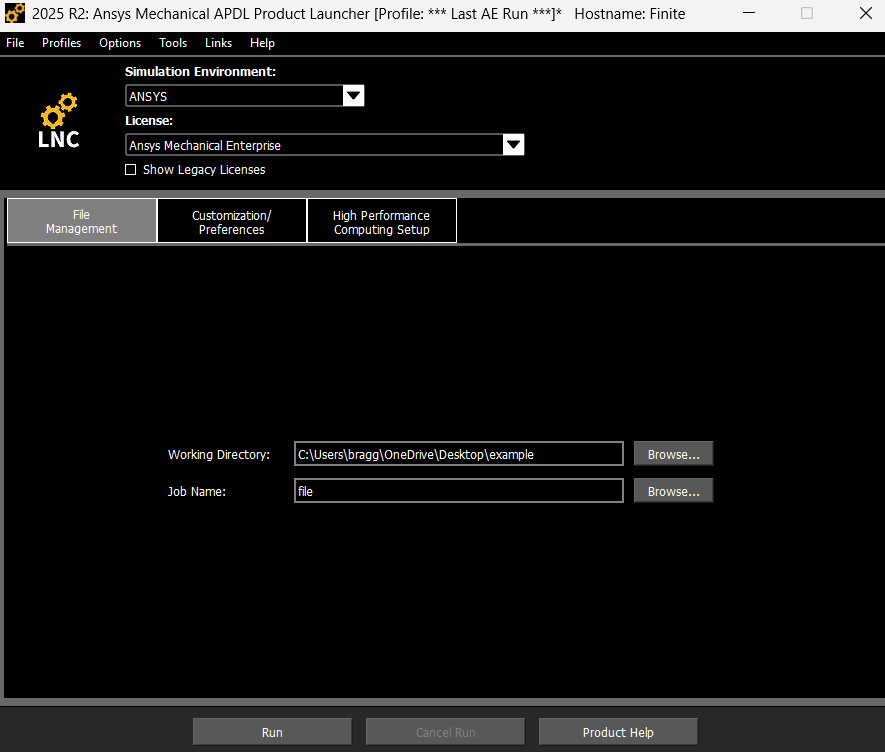Switch to the Customization/Preferences tab
Screen dimensions: 885x752
pos(232,221)
